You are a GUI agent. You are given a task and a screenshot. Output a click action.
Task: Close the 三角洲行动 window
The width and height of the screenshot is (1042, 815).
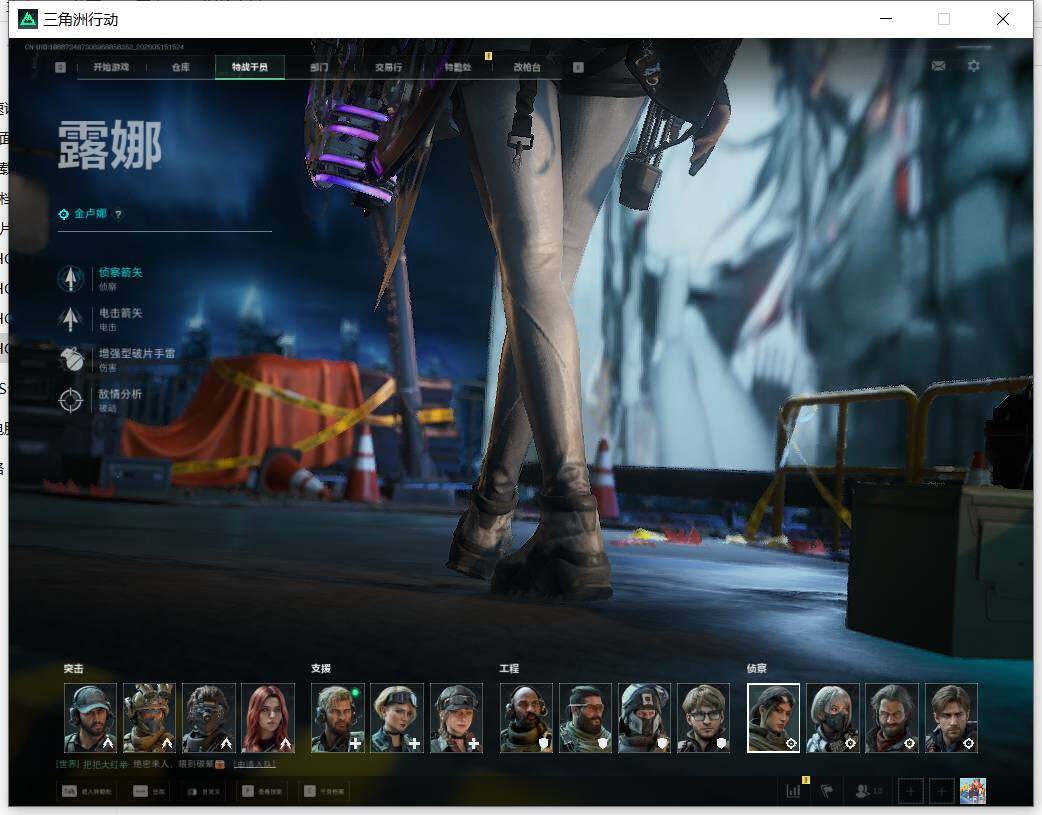pos(1003,19)
